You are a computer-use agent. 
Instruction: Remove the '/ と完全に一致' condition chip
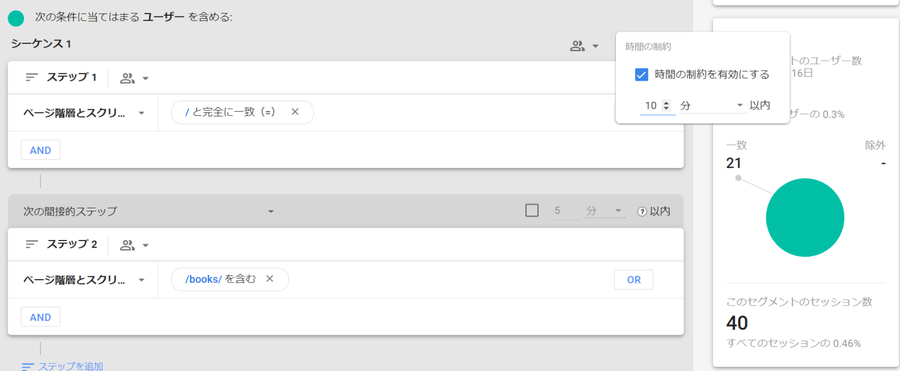[295, 112]
